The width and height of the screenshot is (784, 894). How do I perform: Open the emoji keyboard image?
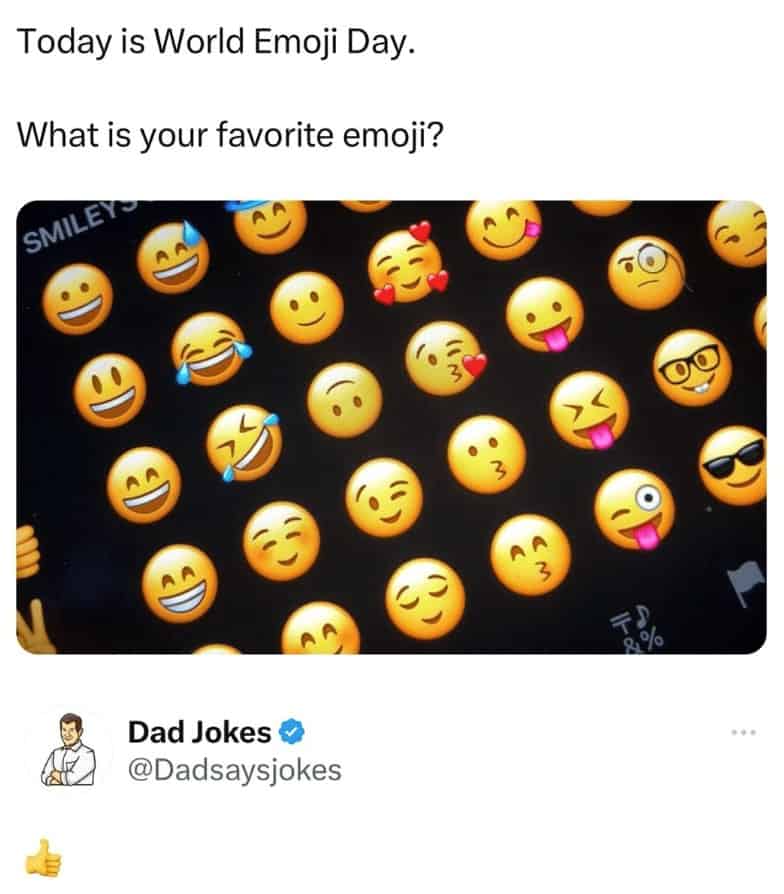click(391, 427)
